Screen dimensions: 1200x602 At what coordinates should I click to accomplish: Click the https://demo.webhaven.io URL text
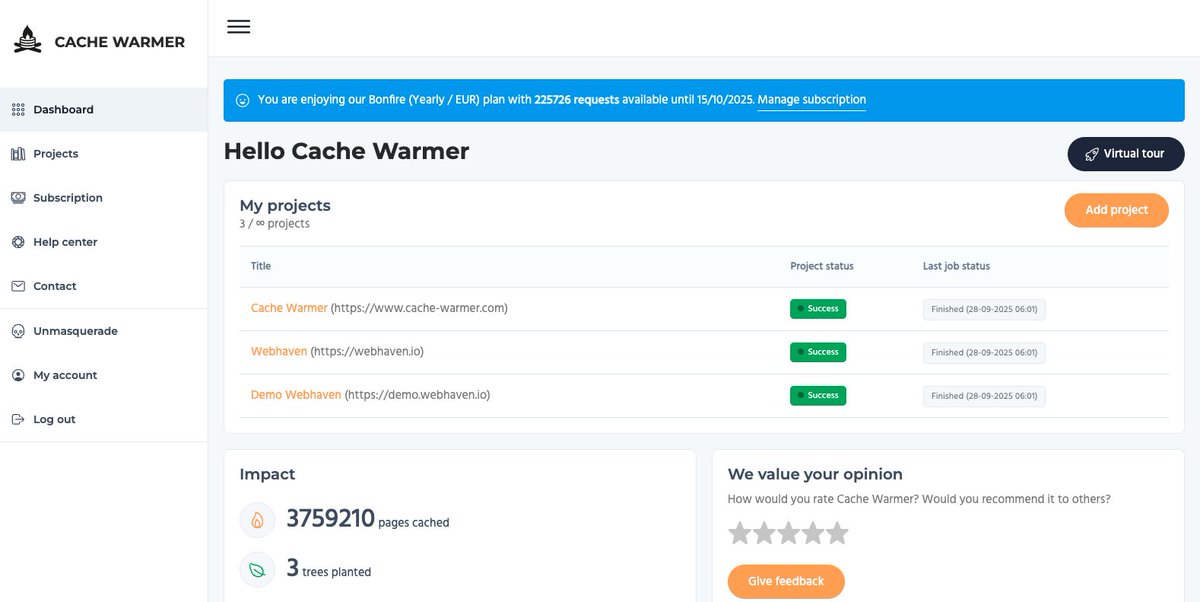click(x=417, y=395)
